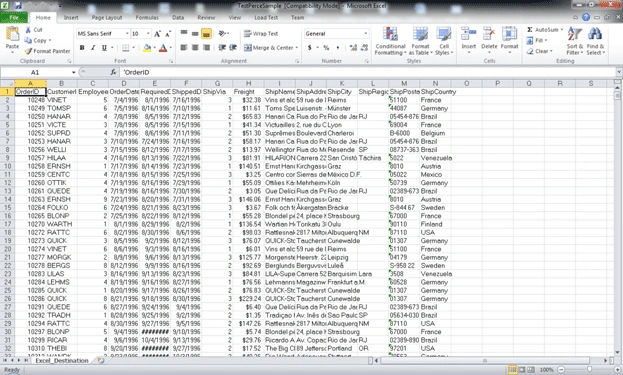Screen dimensions: 623x375
Task: Toggle Bold formatting
Action: coord(82,48)
